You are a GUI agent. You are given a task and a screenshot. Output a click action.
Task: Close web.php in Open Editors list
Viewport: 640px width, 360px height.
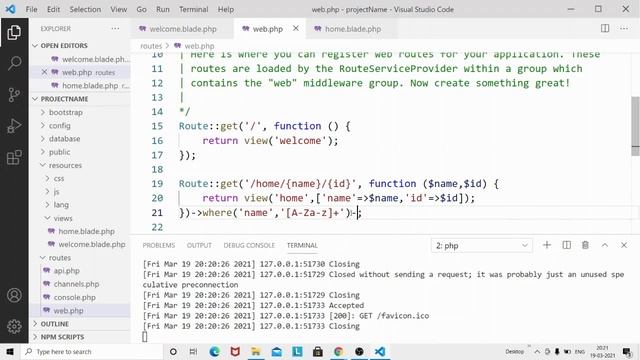(x=44, y=72)
